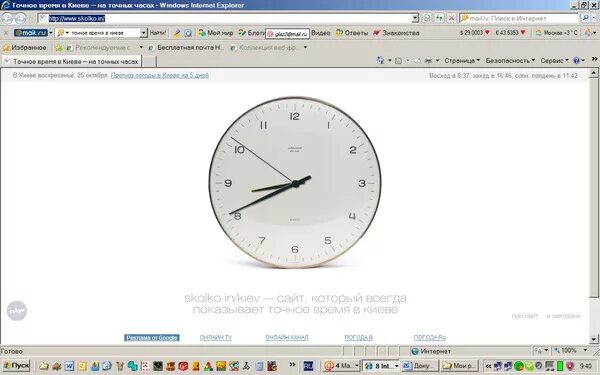Open the про сайт link
The image size is (600, 375).
click(x=525, y=316)
